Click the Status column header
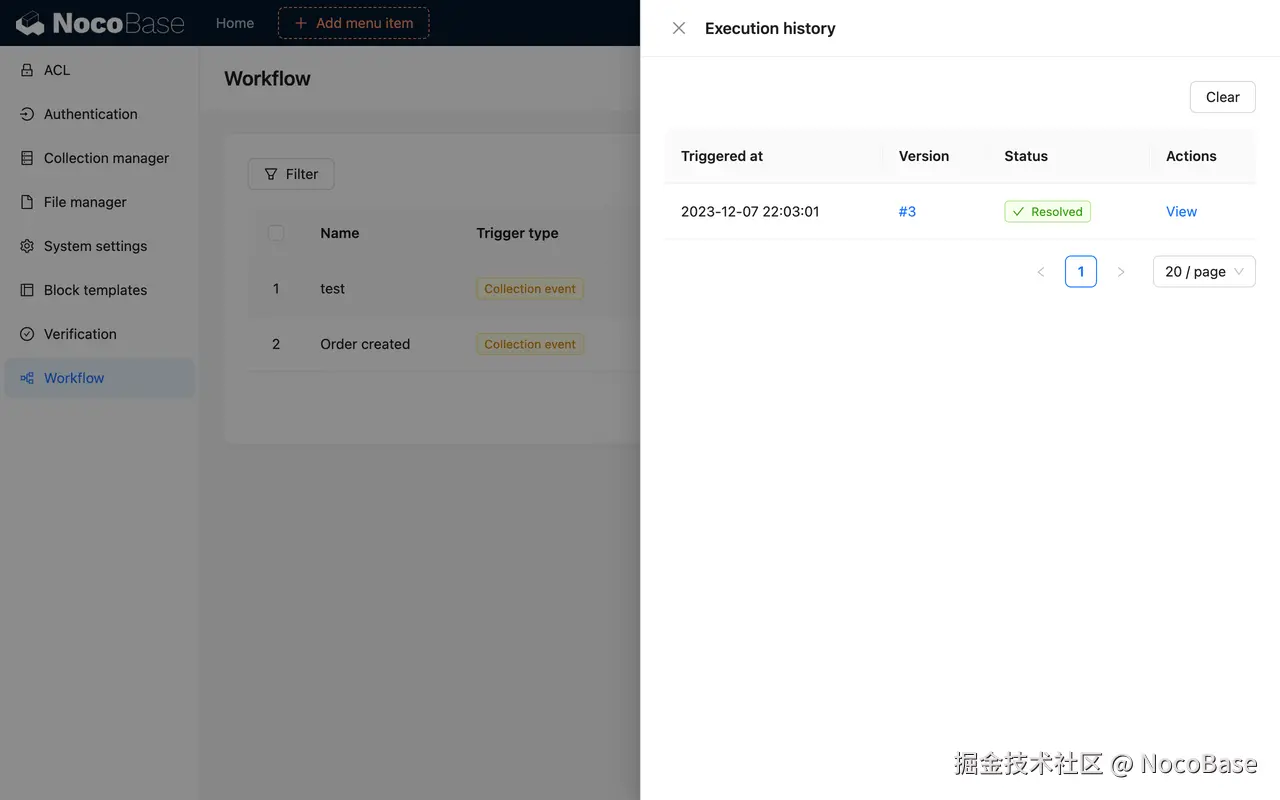Screen dimensions: 1280x800 point(1026,156)
